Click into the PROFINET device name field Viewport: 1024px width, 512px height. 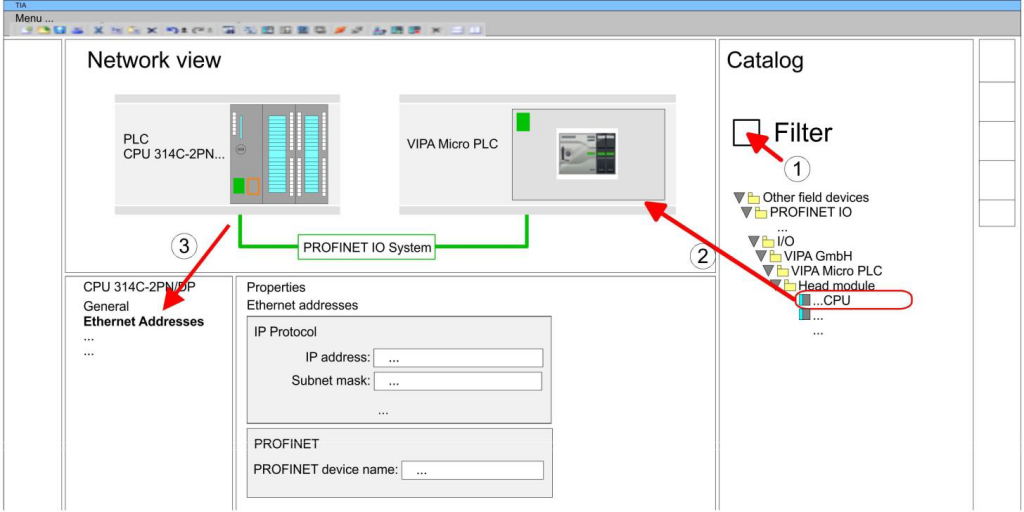[x=472, y=470]
